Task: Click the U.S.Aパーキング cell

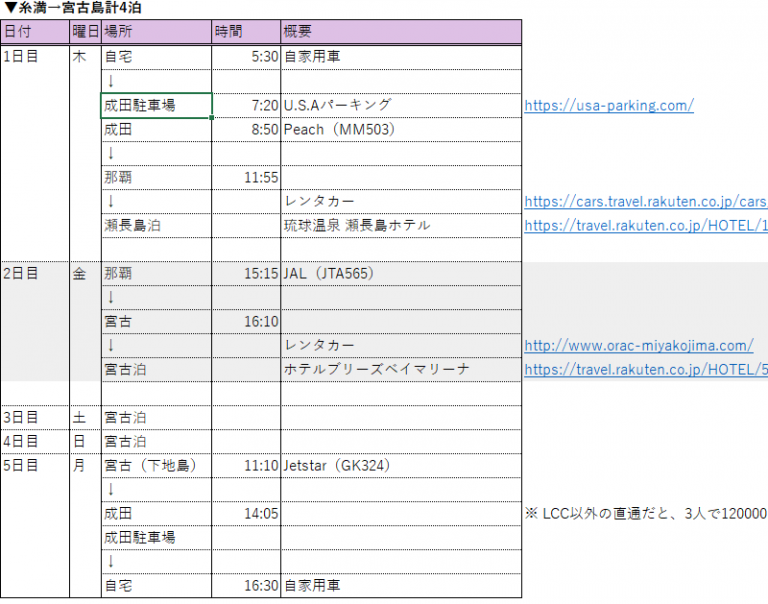Action: tap(400, 105)
